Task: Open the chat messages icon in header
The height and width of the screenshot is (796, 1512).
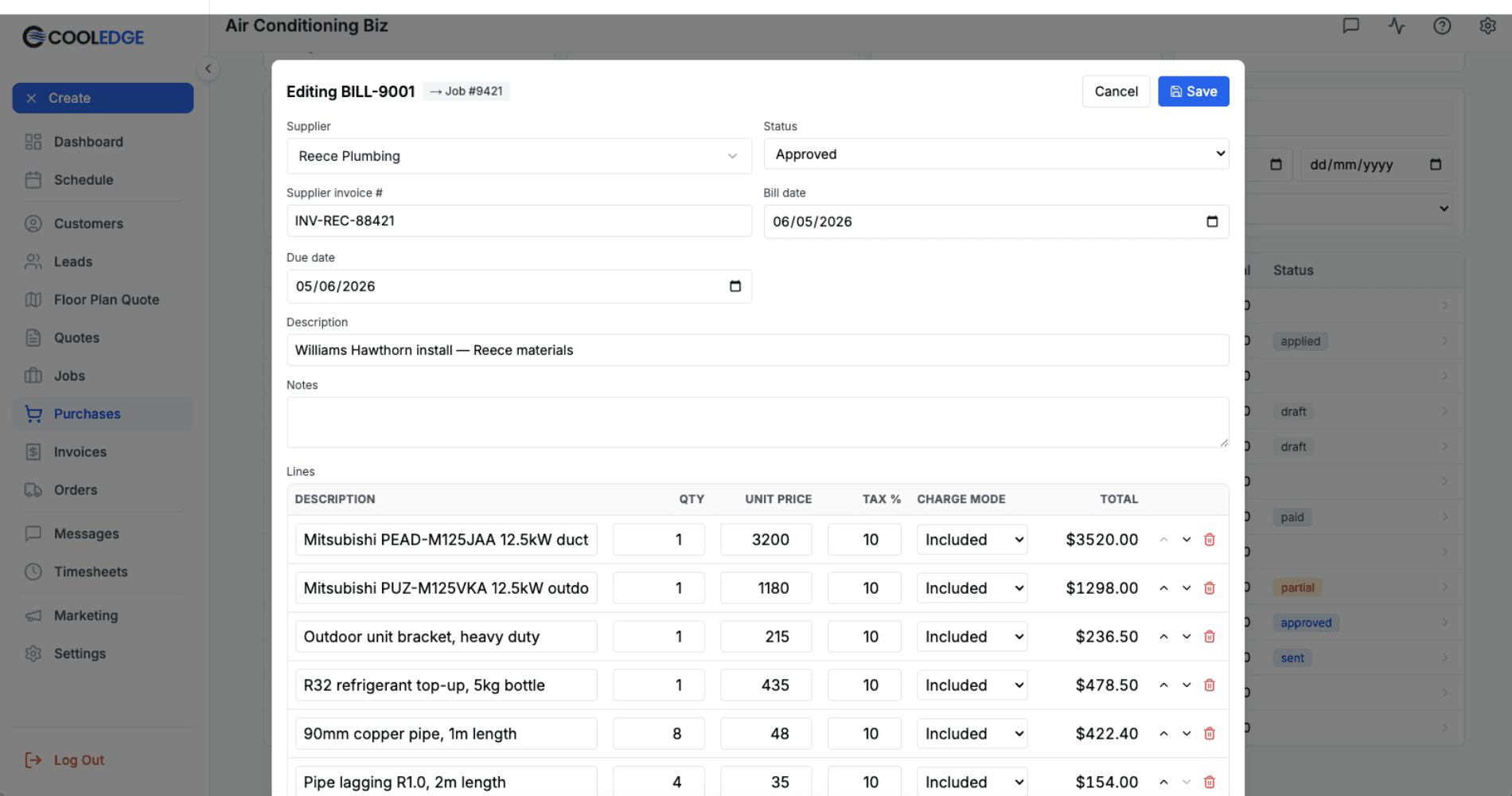Action: tap(1350, 25)
